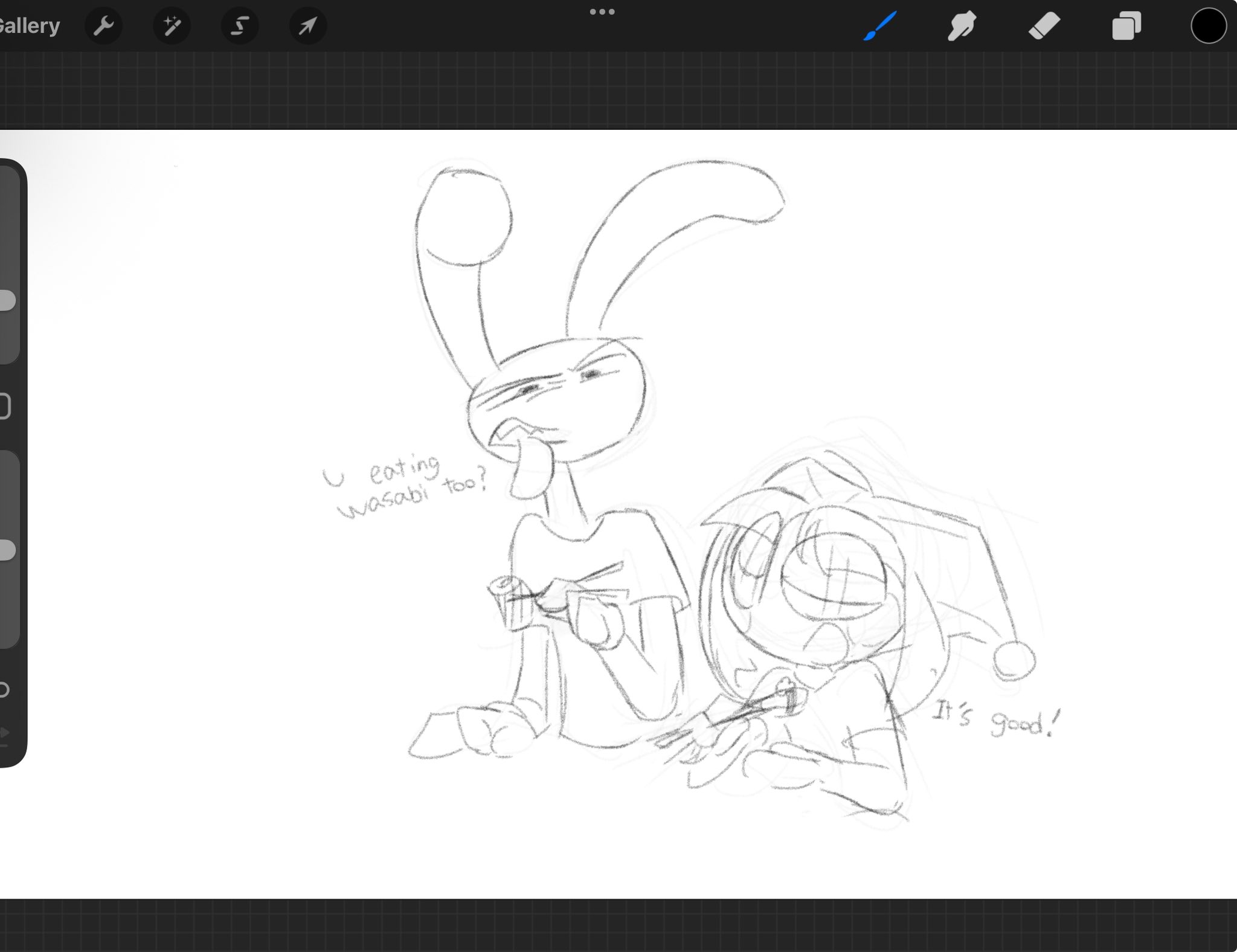Open the Layers panel
The image size is (1237, 952).
[x=1126, y=26]
